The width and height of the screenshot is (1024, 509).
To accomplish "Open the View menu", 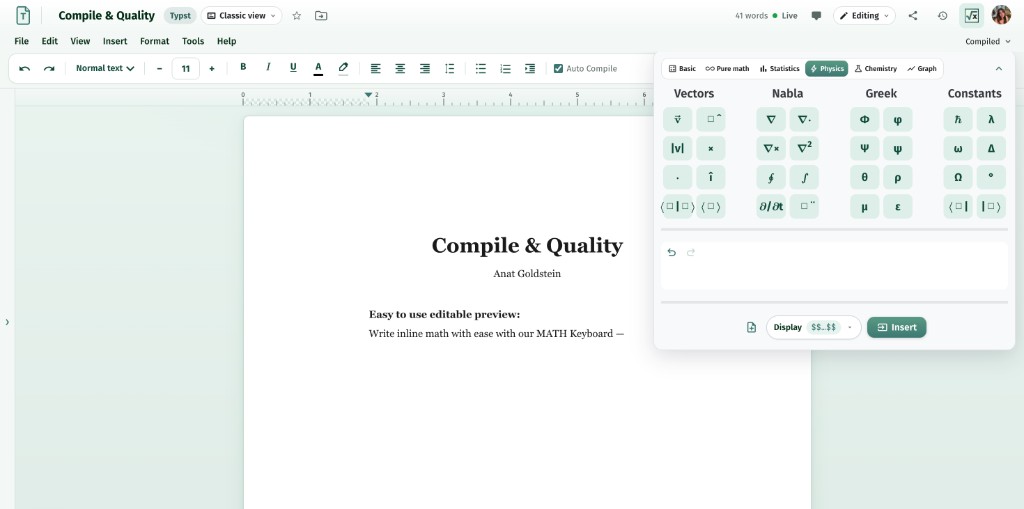I will (80, 41).
